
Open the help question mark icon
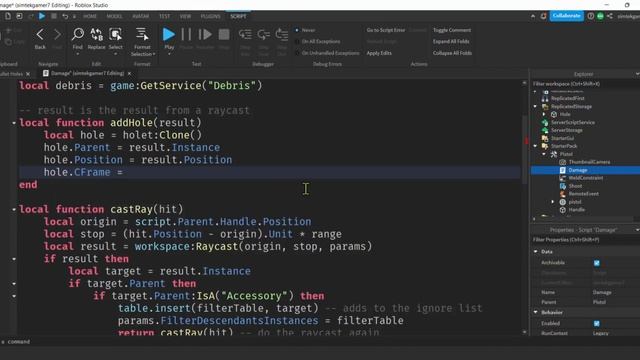[591, 16]
